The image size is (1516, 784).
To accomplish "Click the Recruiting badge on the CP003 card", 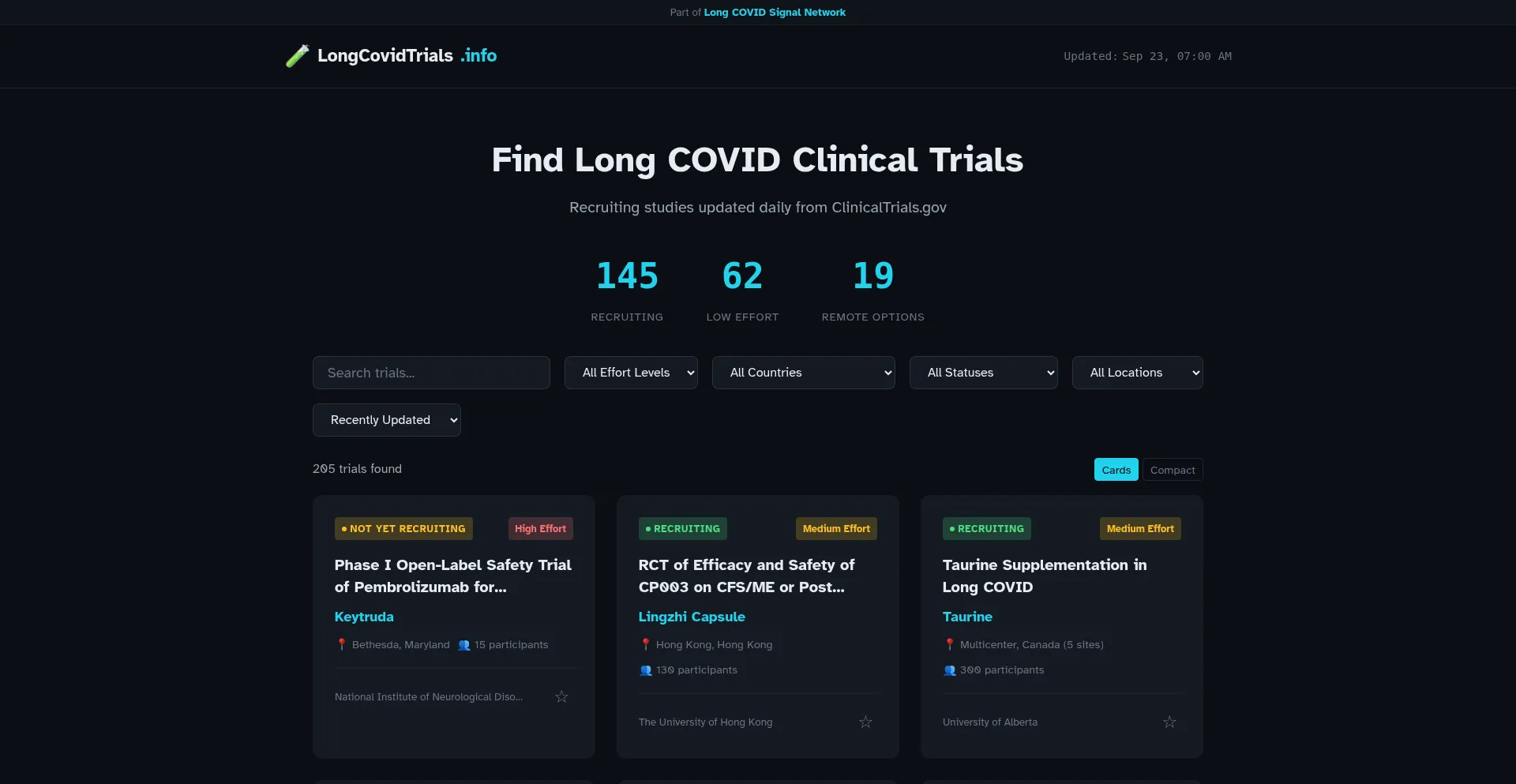I will tap(683, 529).
